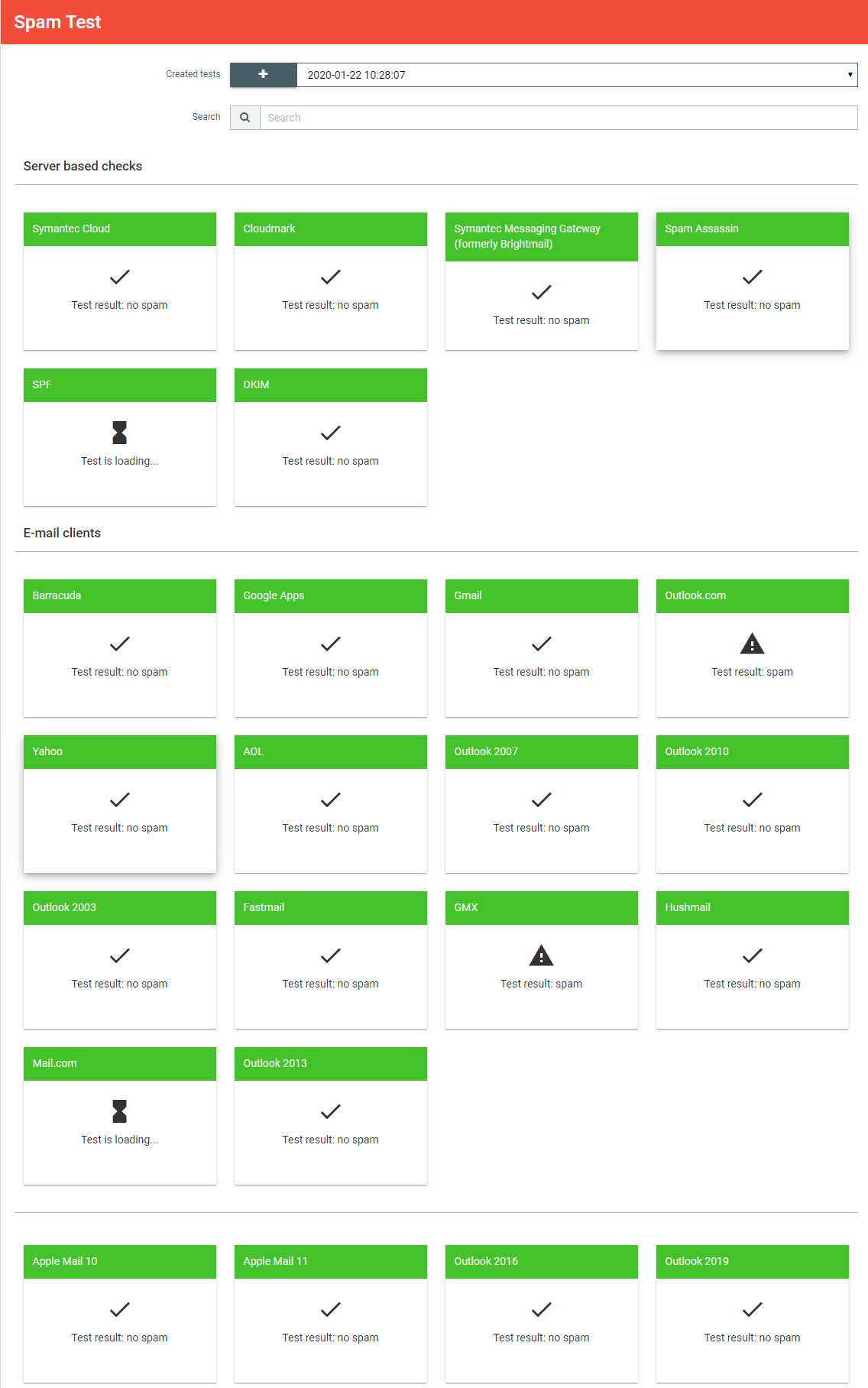The height and width of the screenshot is (1388, 868).
Task: Click the search magnifier icon
Action: [245, 118]
